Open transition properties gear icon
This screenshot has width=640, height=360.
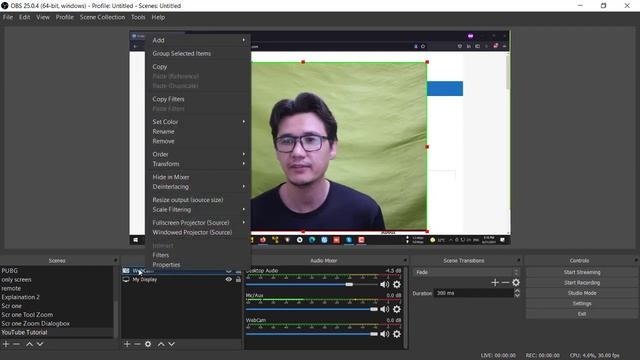pyautogui.click(x=516, y=282)
